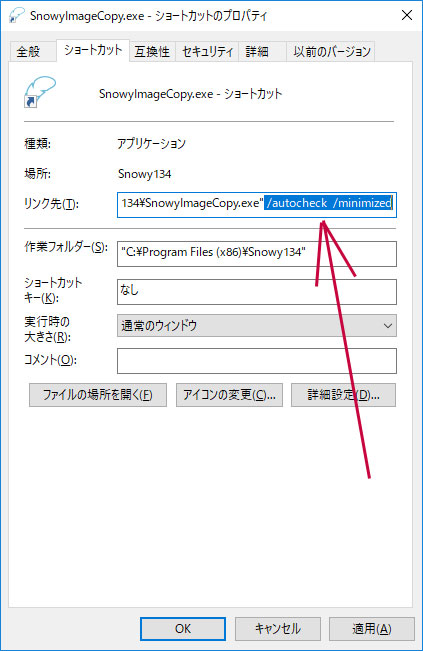This screenshot has height=651, width=423.
Task: Expand the 実行時の大きさ dropdown
Action: click(x=257, y=326)
